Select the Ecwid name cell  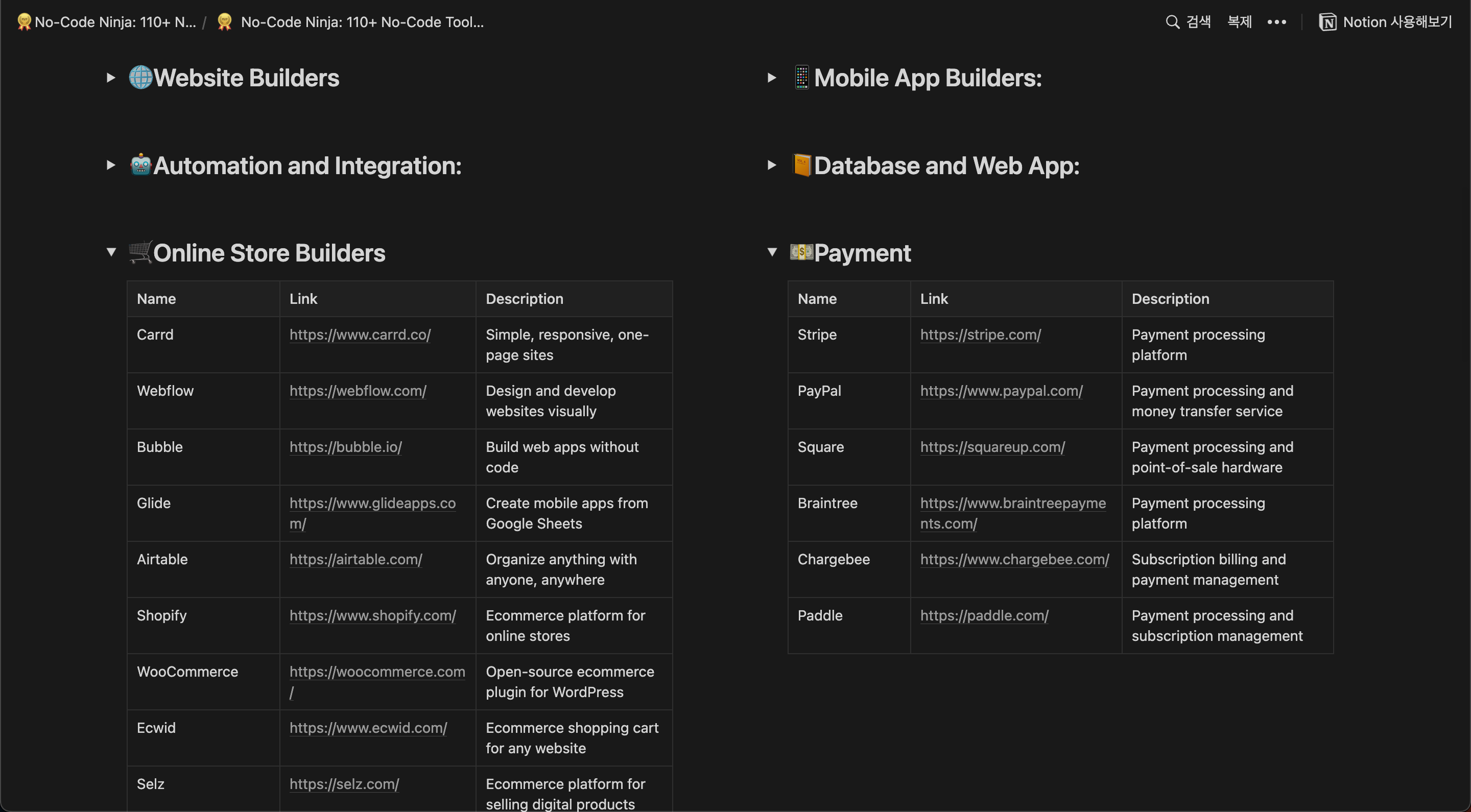[203, 738]
